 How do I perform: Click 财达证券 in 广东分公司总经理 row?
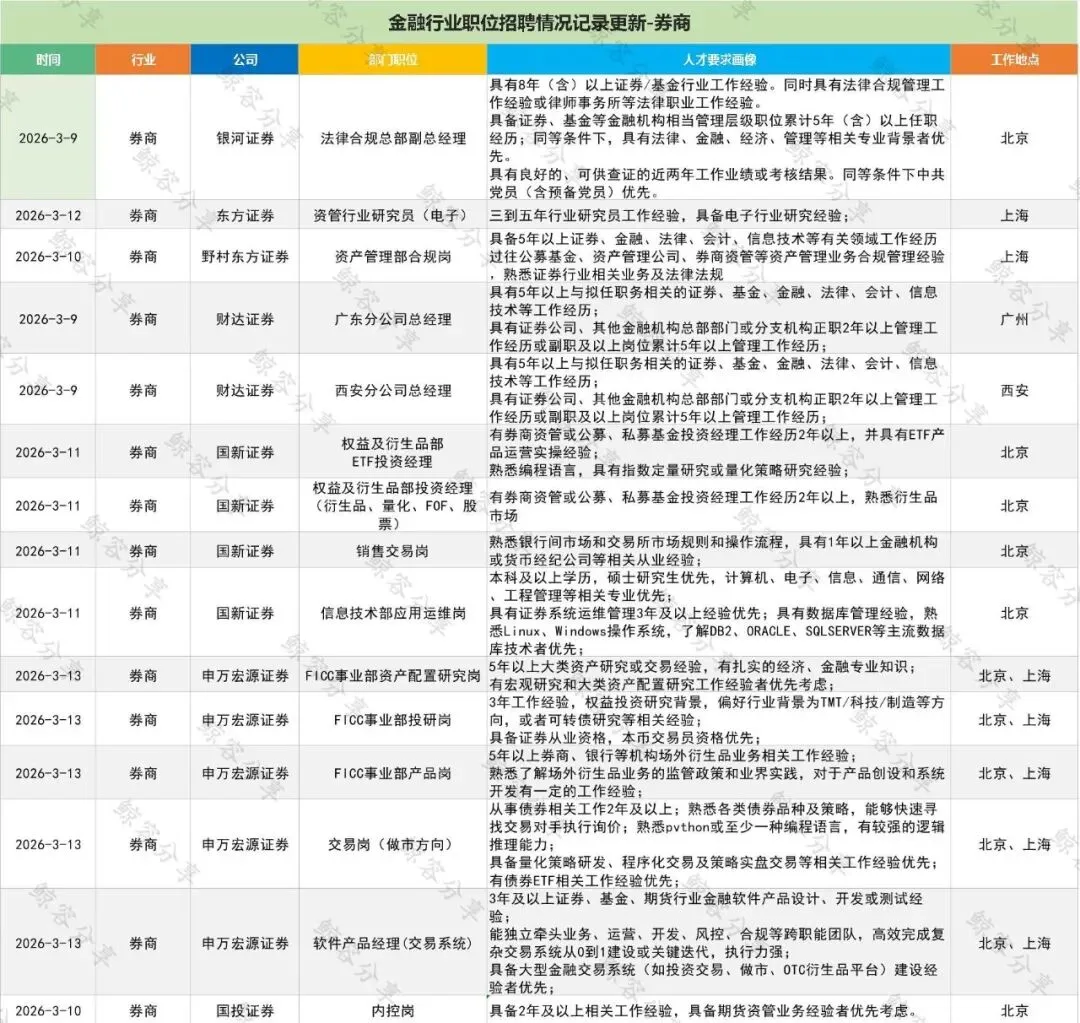pyautogui.click(x=245, y=319)
